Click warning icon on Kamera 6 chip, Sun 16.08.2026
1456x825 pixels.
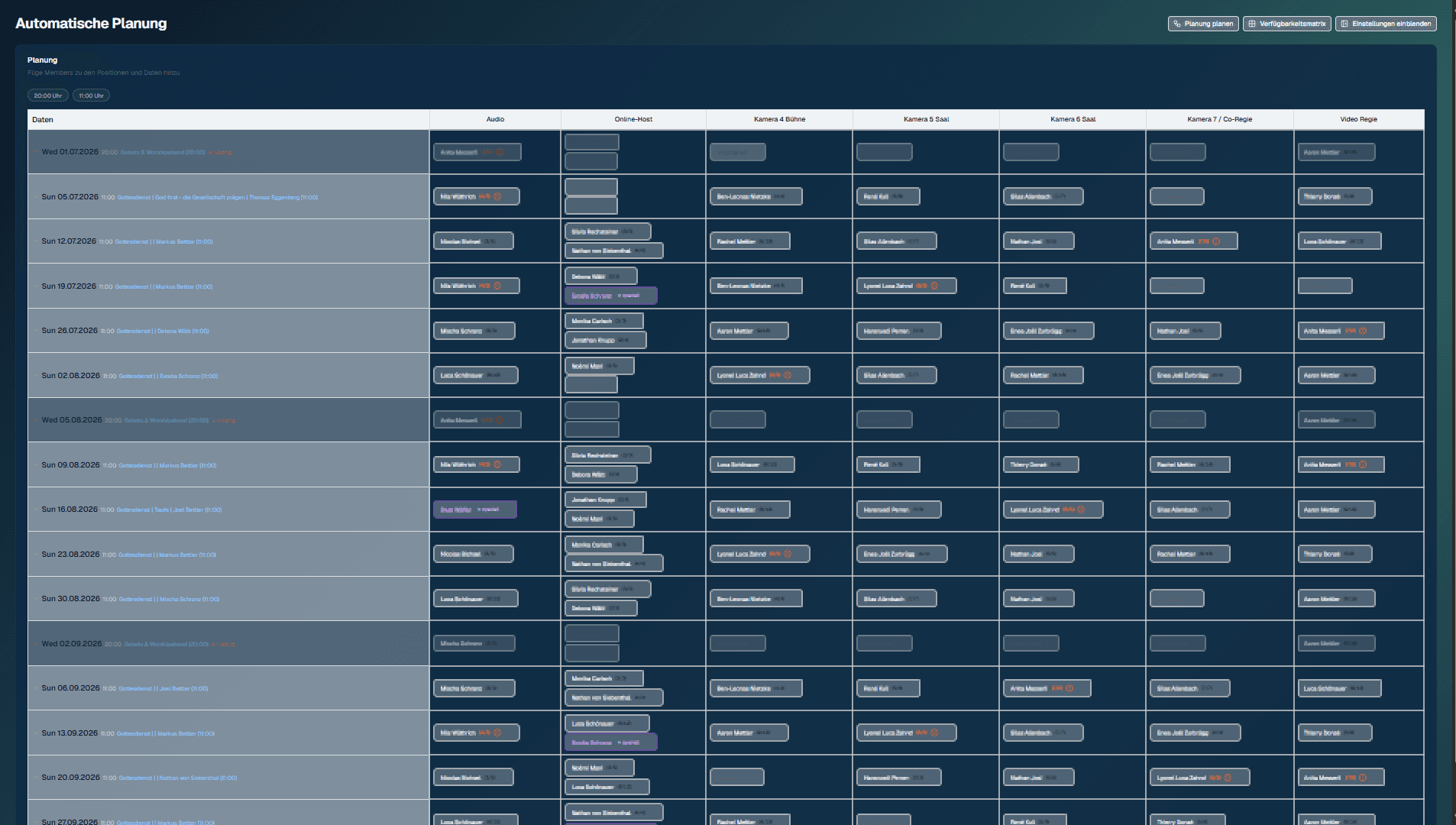(x=1081, y=510)
